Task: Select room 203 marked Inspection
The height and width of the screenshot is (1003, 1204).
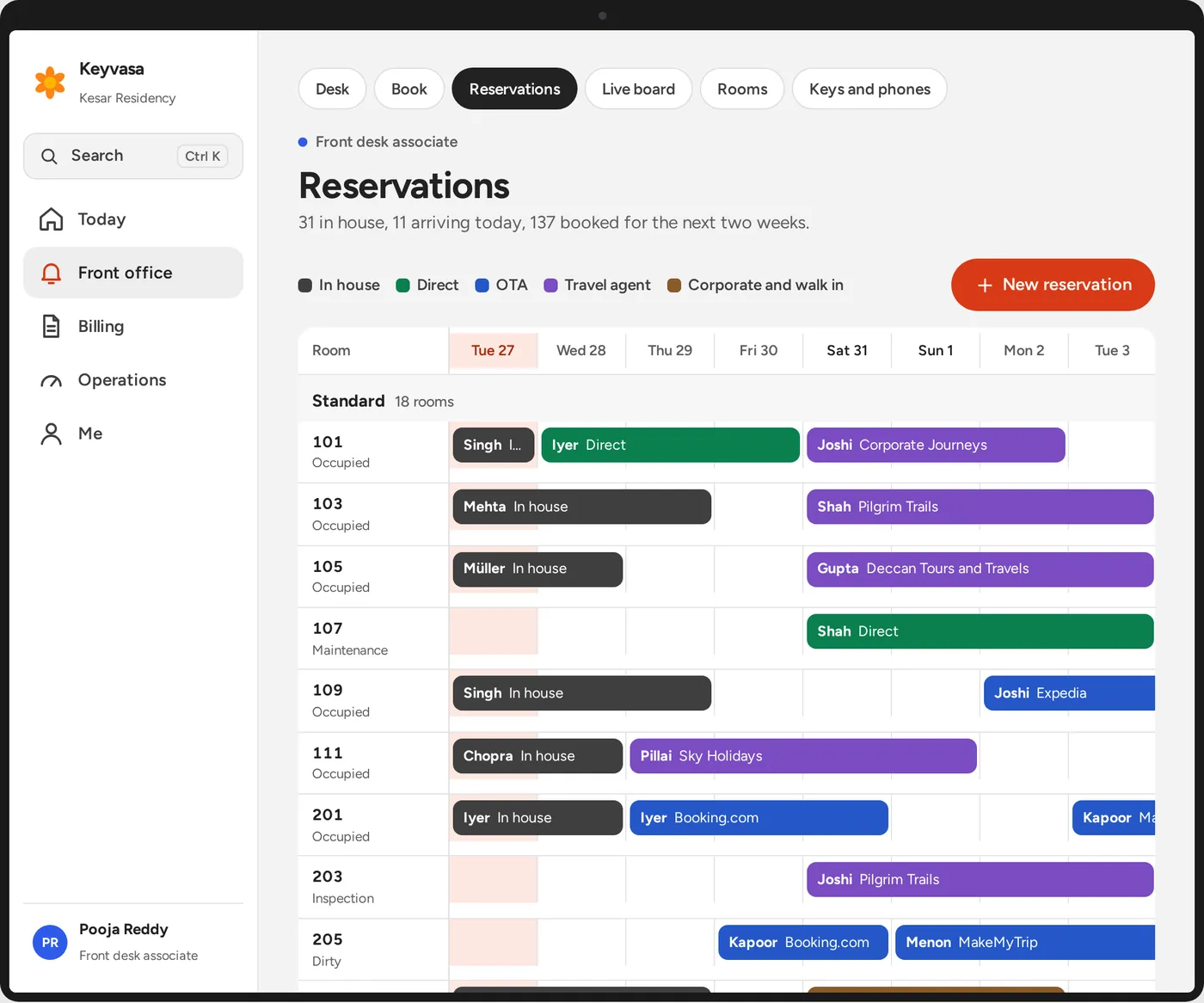Action: click(x=373, y=887)
